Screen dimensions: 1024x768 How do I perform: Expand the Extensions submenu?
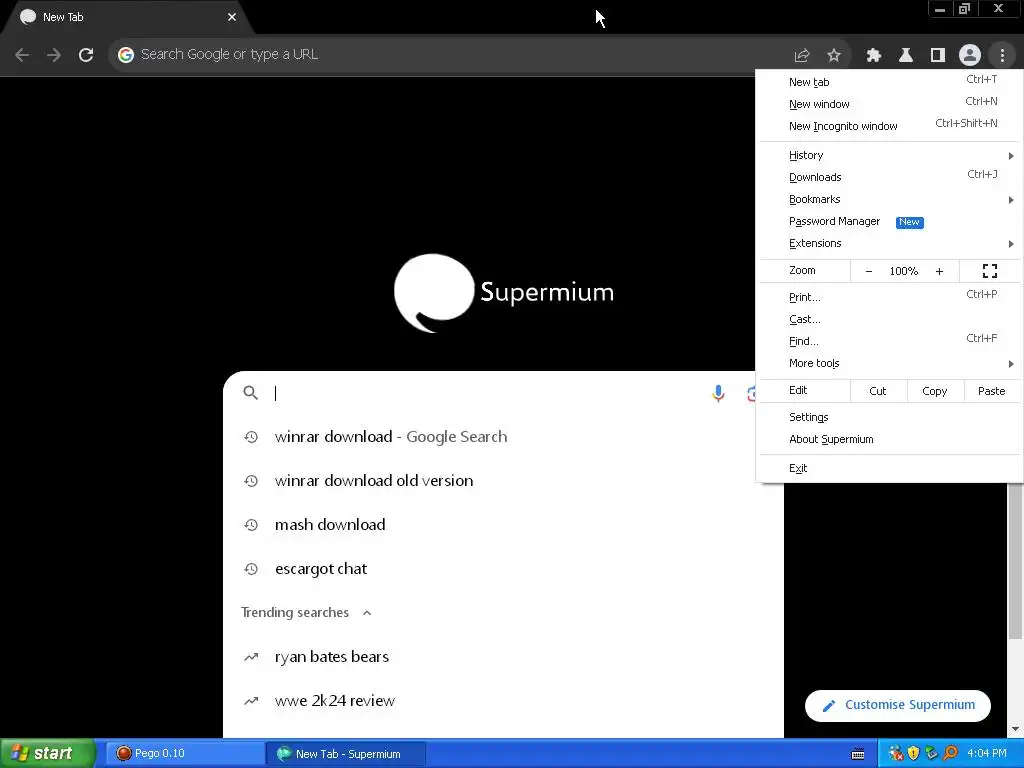click(889, 244)
